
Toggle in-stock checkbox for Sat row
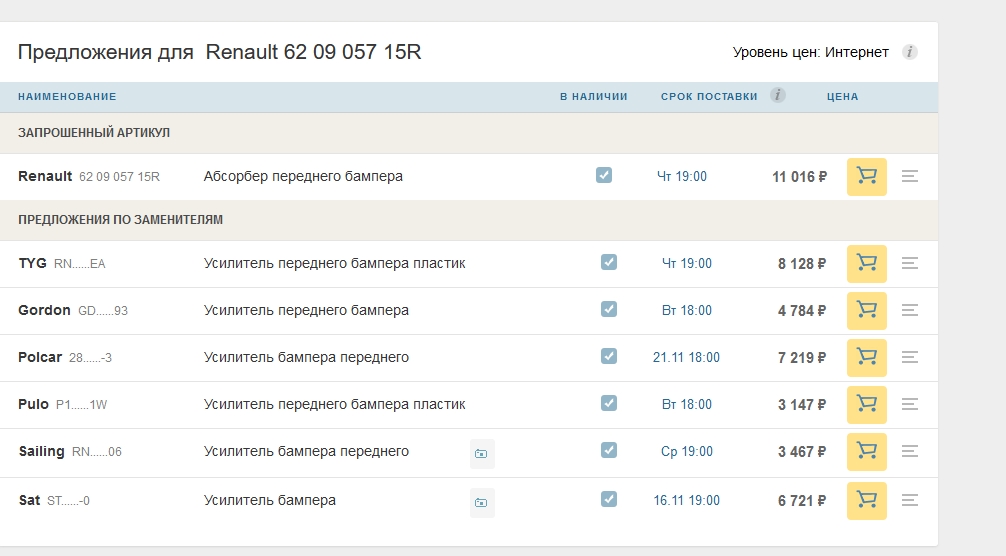tap(609, 499)
